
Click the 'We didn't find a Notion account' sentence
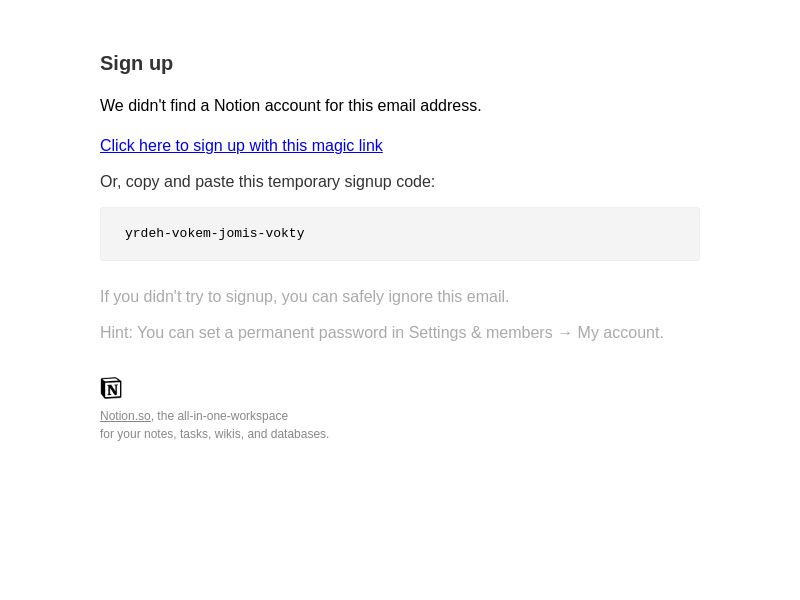(290, 106)
